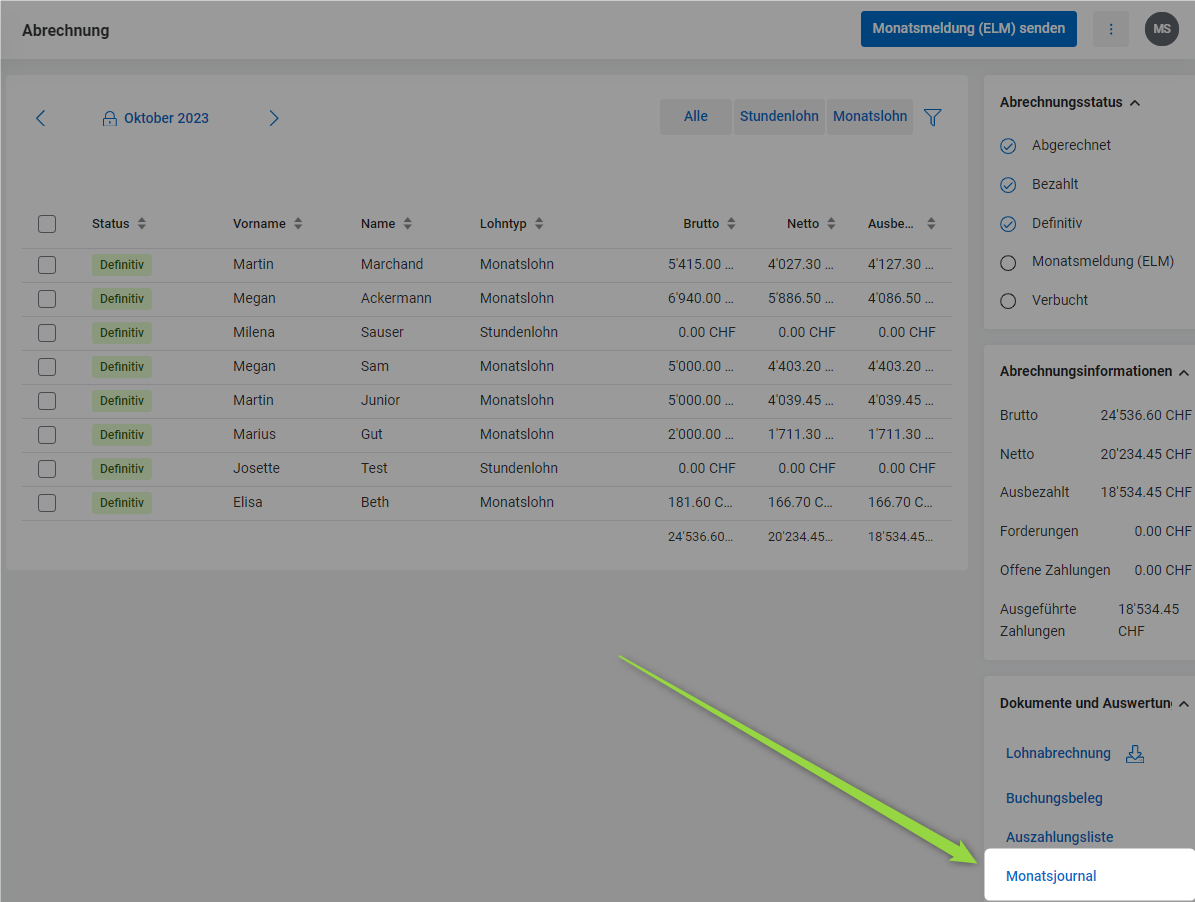This screenshot has height=902, width=1195.
Task: Open the Monatsjournal link
Action: pos(1051,876)
